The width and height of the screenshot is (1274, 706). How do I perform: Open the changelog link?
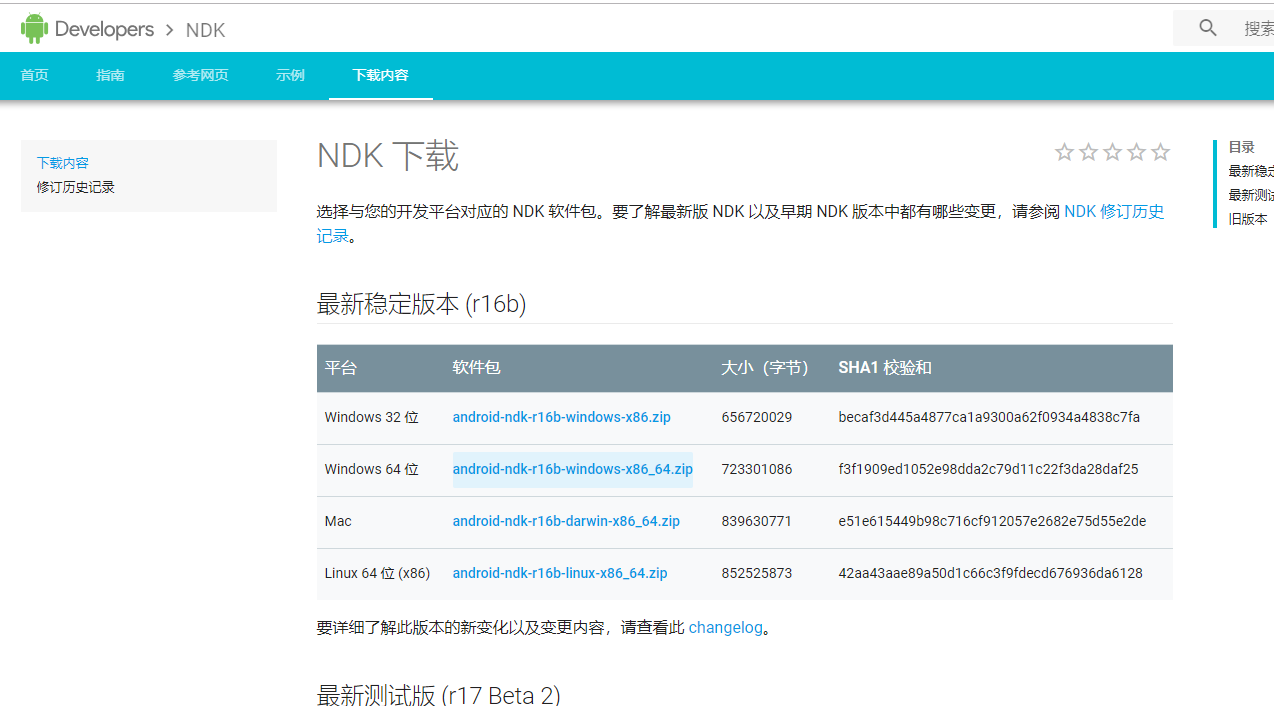725,627
